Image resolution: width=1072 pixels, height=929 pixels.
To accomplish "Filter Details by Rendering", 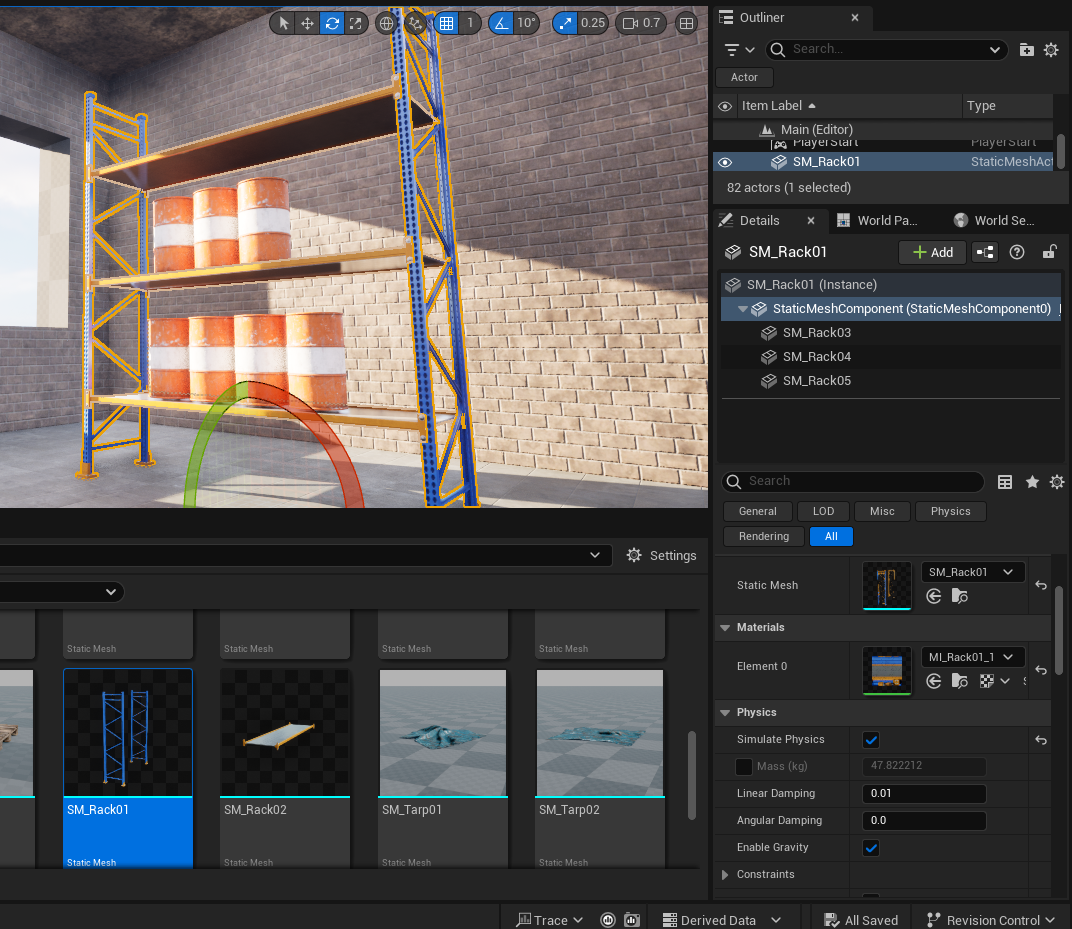I will pos(764,537).
